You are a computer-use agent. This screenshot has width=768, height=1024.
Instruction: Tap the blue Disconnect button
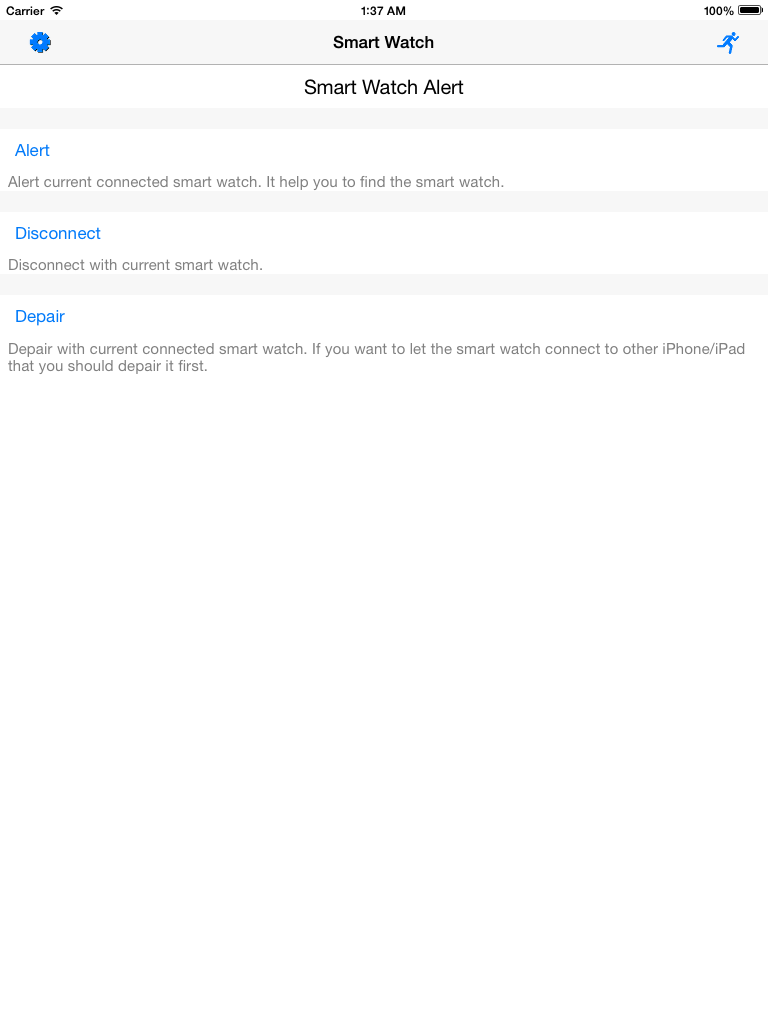(x=57, y=233)
